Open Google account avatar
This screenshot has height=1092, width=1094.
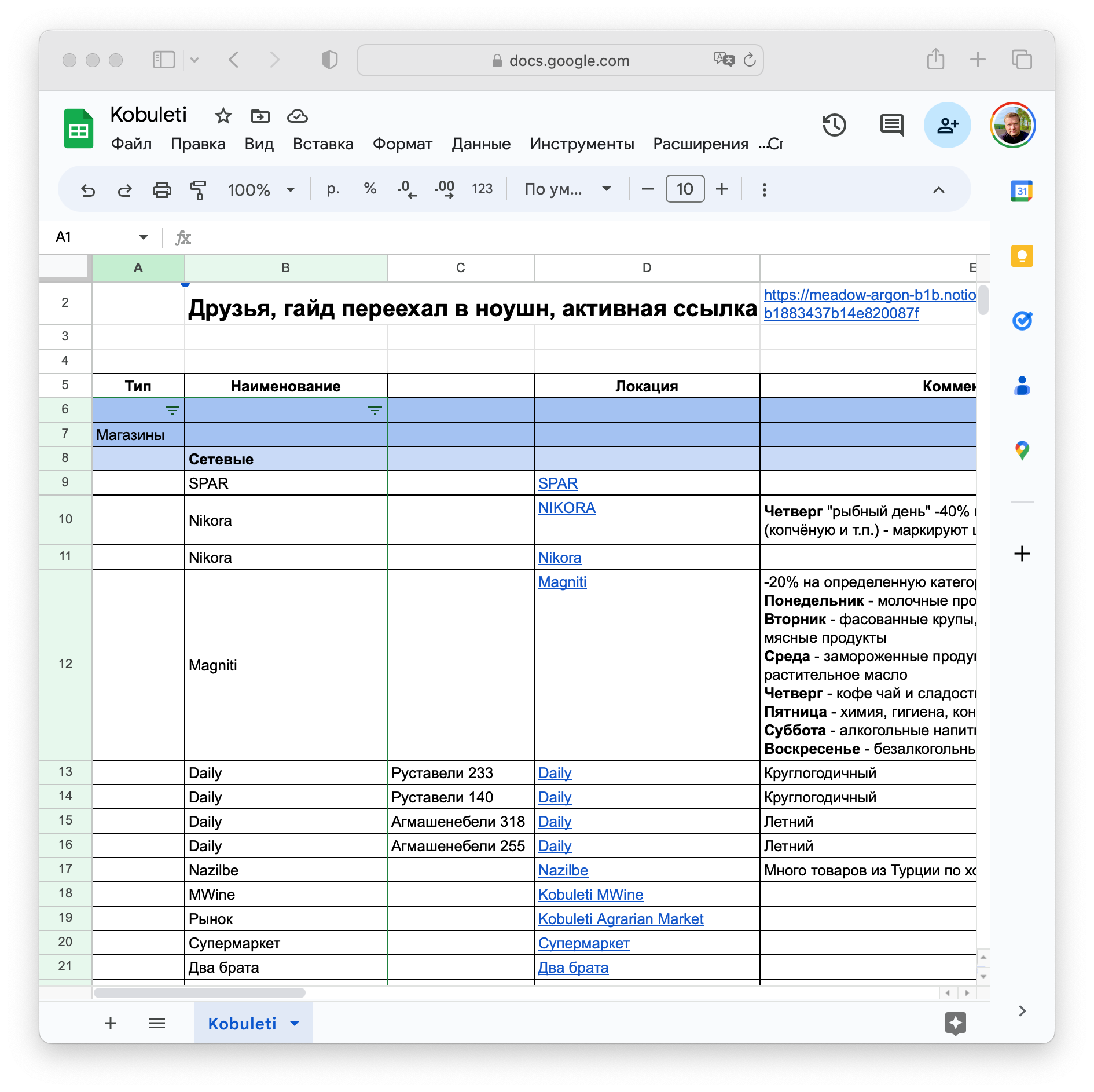[x=1013, y=125]
